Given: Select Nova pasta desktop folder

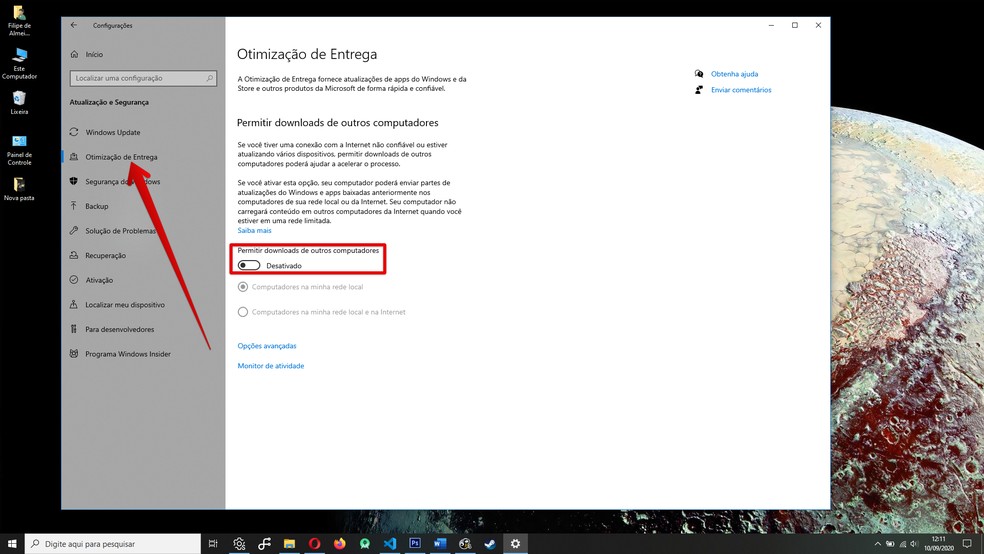Looking at the screenshot, I should pos(19,188).
